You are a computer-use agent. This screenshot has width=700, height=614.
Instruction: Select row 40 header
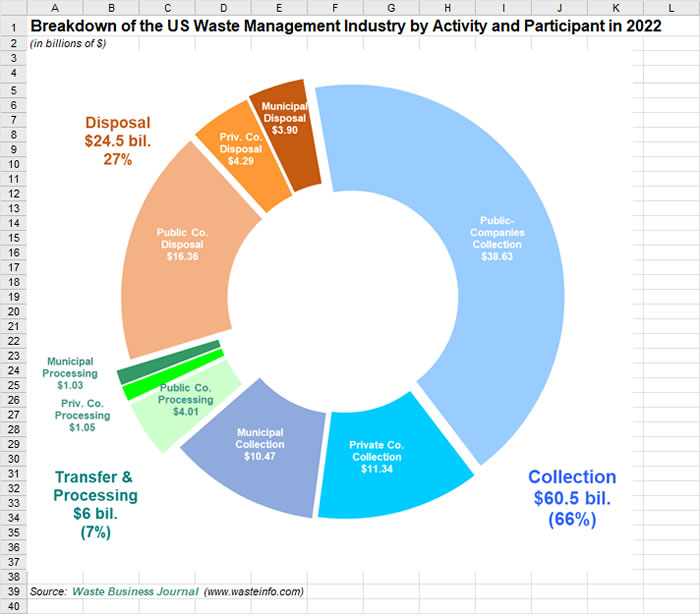coord(13,606)
